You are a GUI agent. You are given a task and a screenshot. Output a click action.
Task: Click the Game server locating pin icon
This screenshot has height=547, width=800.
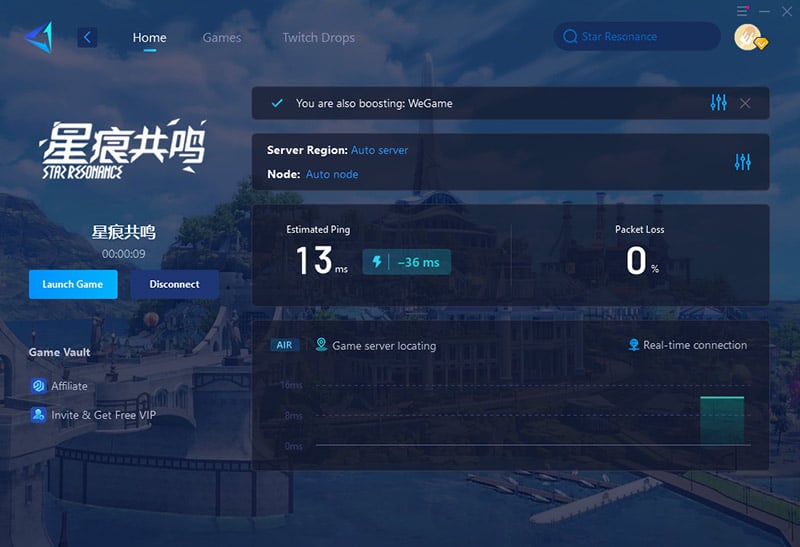point(321,344)
